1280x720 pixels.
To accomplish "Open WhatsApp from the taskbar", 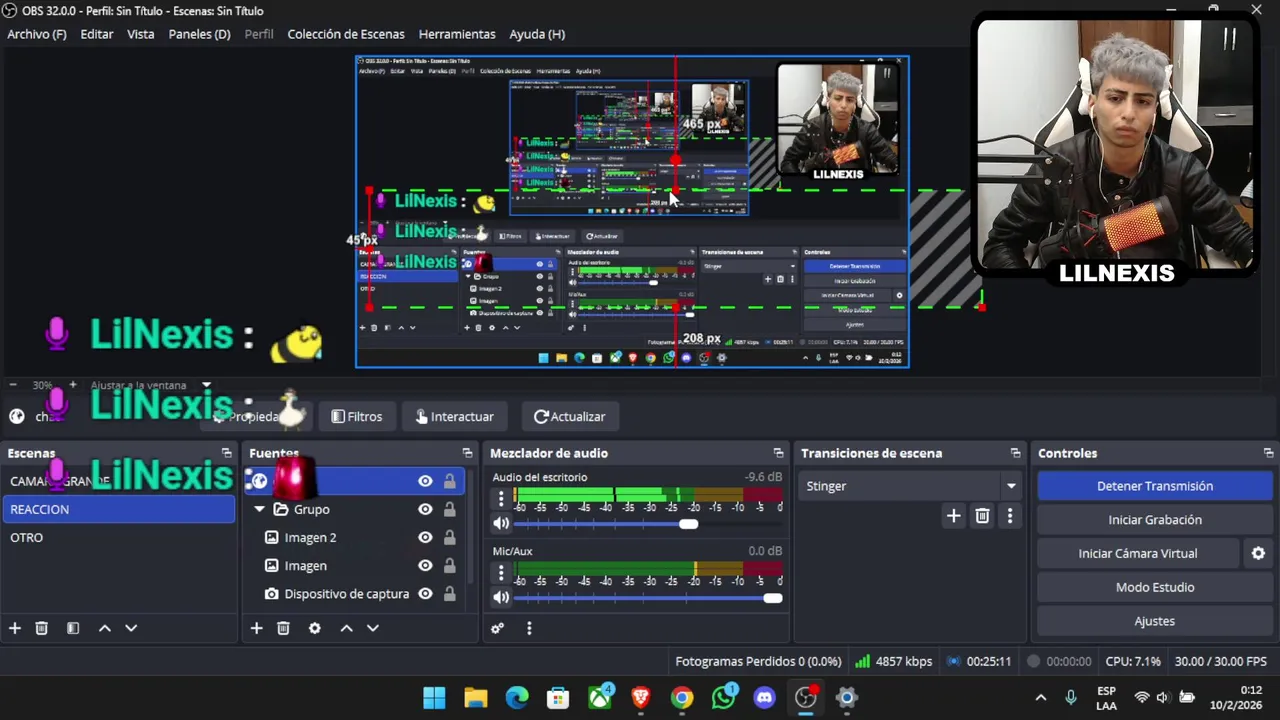I will pos(724,697).
